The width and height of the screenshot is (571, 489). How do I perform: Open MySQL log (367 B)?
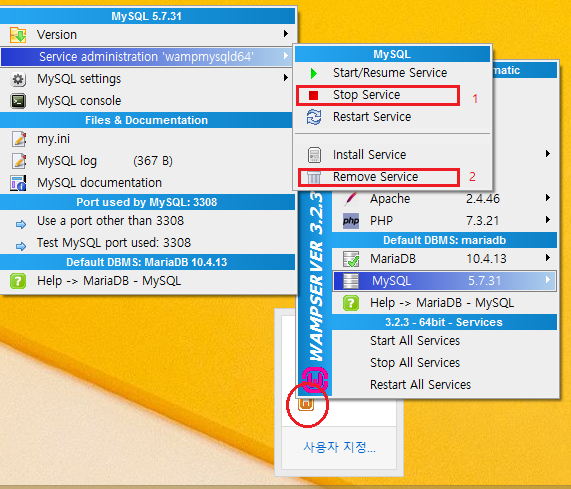tap(147, 161)
